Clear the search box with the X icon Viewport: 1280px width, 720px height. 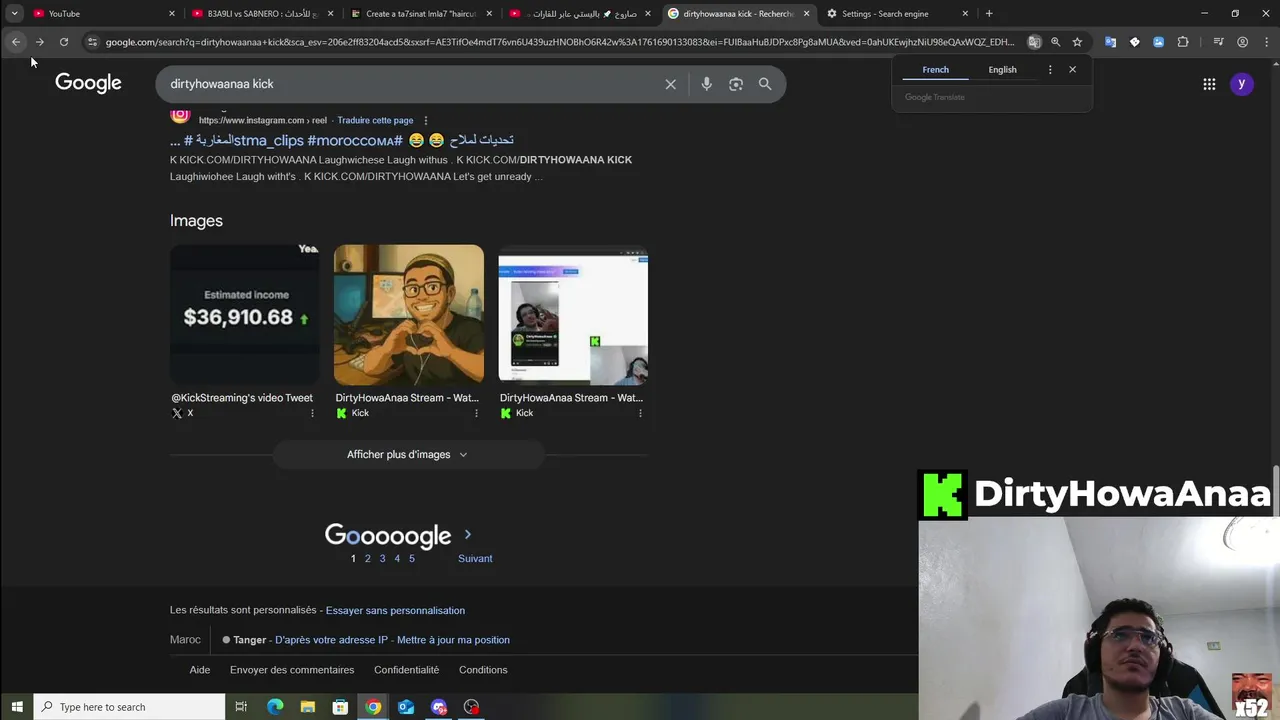point(671,84)
